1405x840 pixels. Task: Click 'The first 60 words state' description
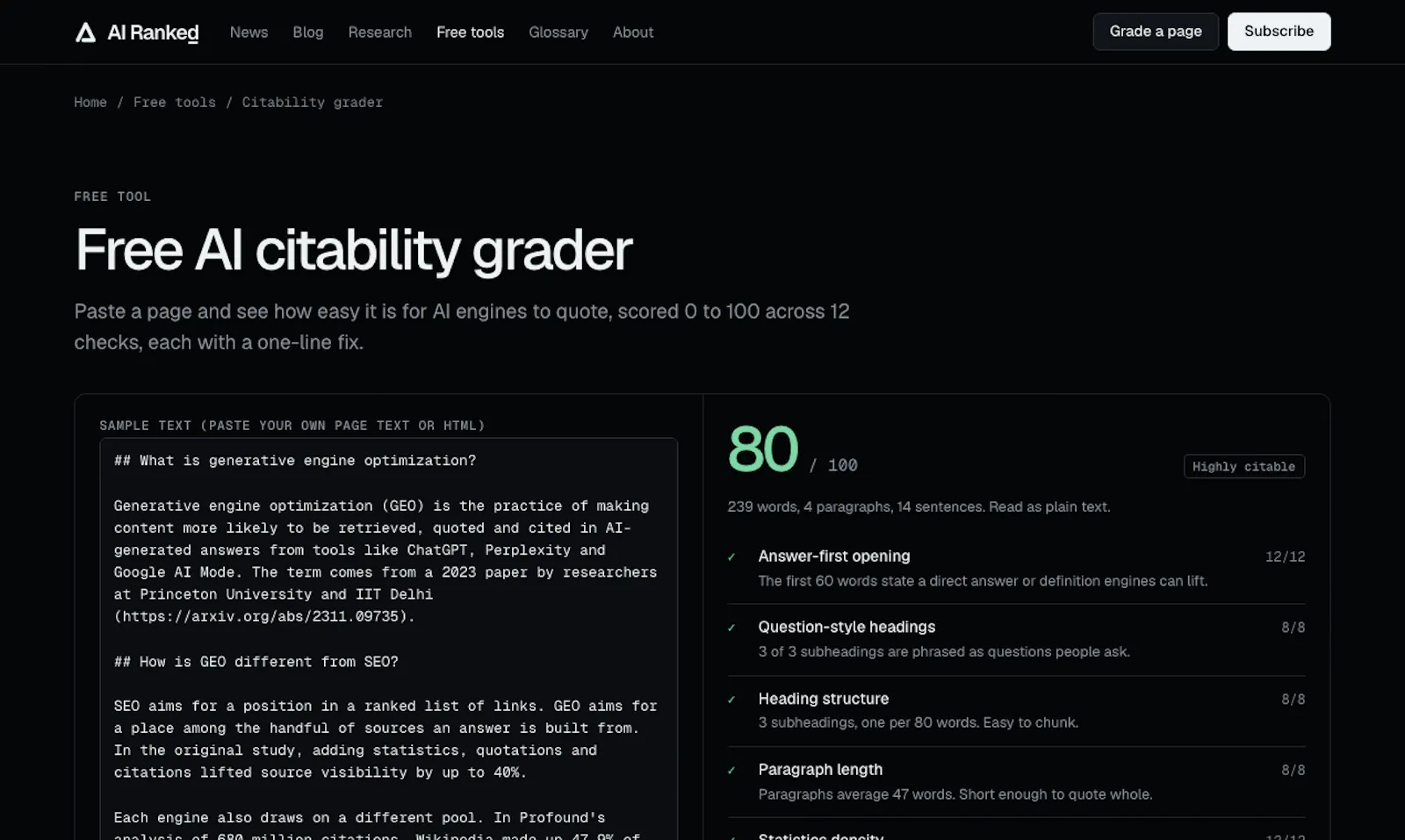coord(983,581)
